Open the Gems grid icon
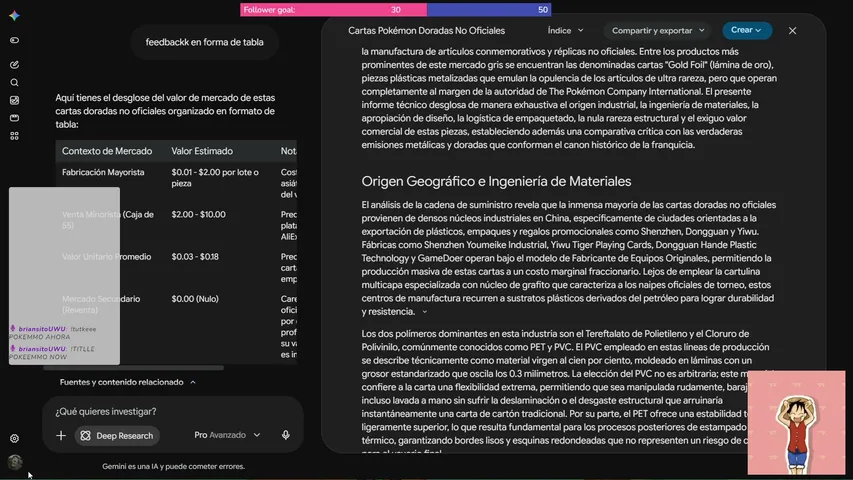 15,136
